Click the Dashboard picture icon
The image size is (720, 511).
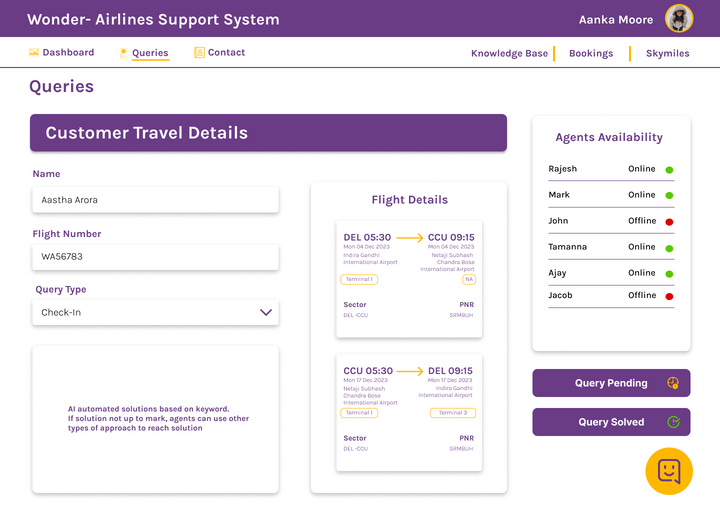coord(34,52)
